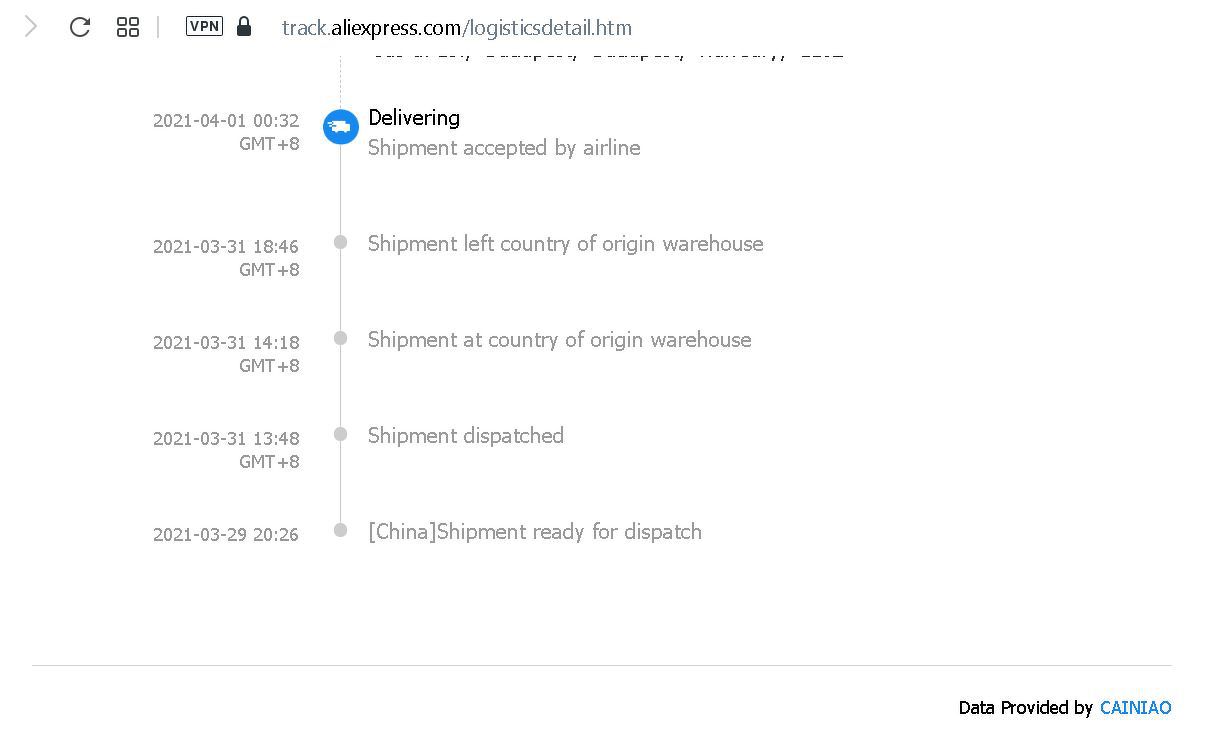Select timeline dot for 'Shipment left country of origin warehouse'

pos(340,242)
